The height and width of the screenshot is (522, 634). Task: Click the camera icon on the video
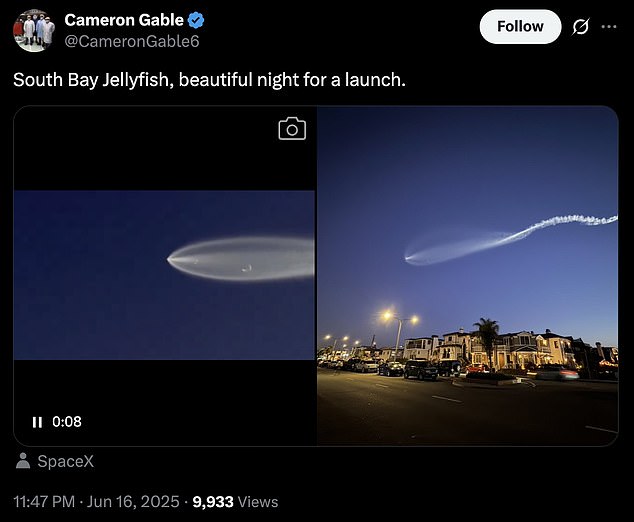click(292, 129)
